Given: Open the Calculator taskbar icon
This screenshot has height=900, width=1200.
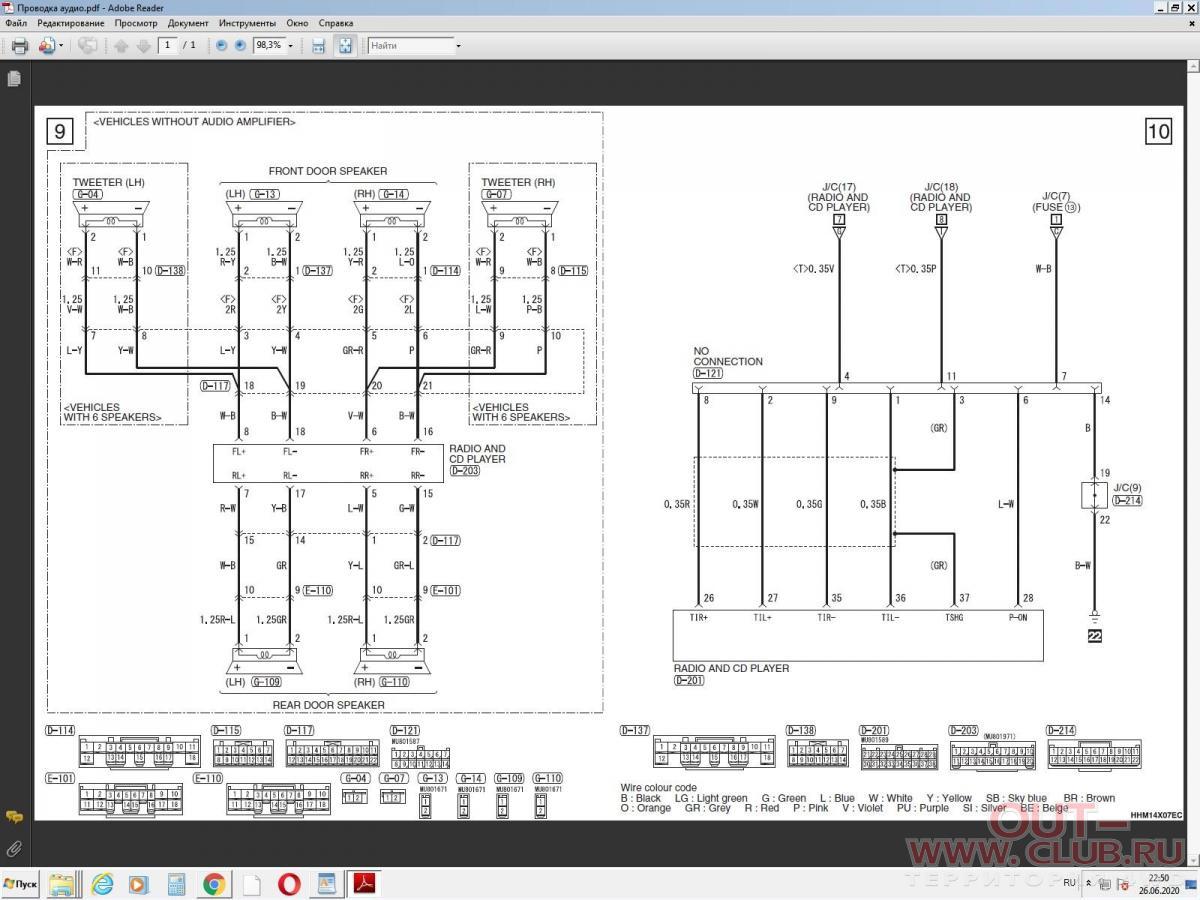Looking at the screenshot, I should pos(176,884).
